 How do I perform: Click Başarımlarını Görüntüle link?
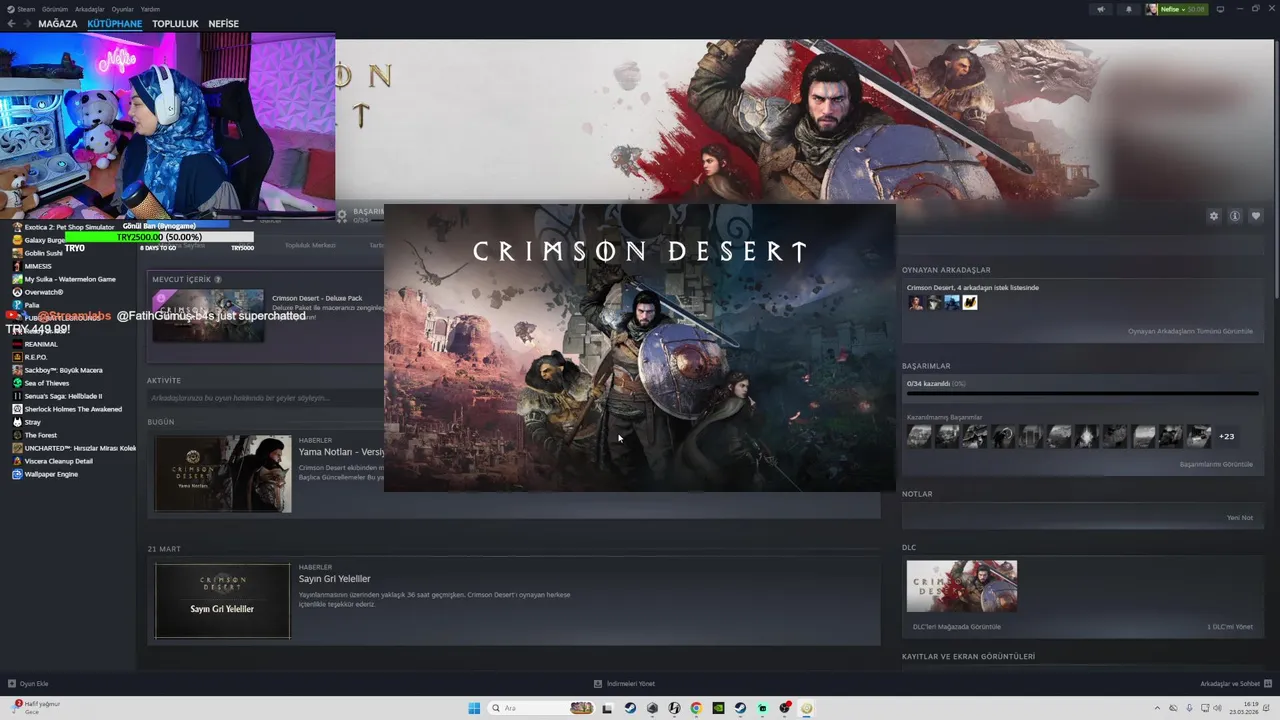coord(1216,464)
